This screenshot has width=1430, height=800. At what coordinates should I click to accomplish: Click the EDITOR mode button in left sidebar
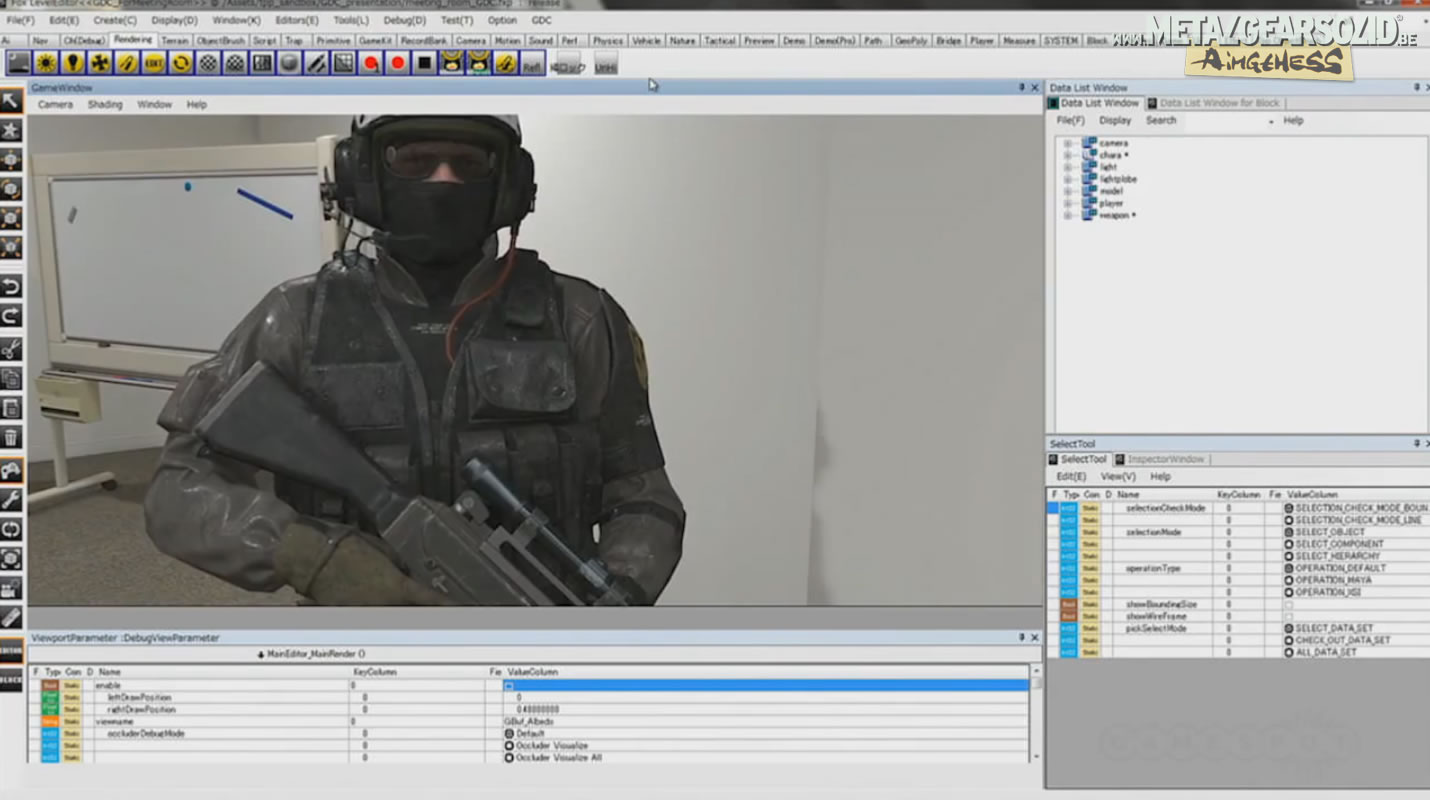(12, 650)
